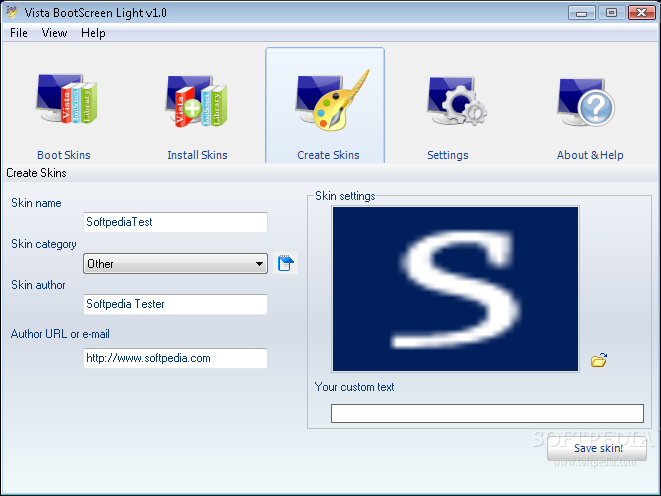661x496 pixels.
Task: Open the Help menu
Action: pos(93,33)
